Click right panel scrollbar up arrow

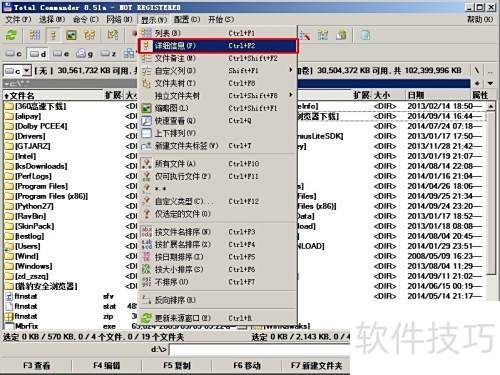pos(491,107)
